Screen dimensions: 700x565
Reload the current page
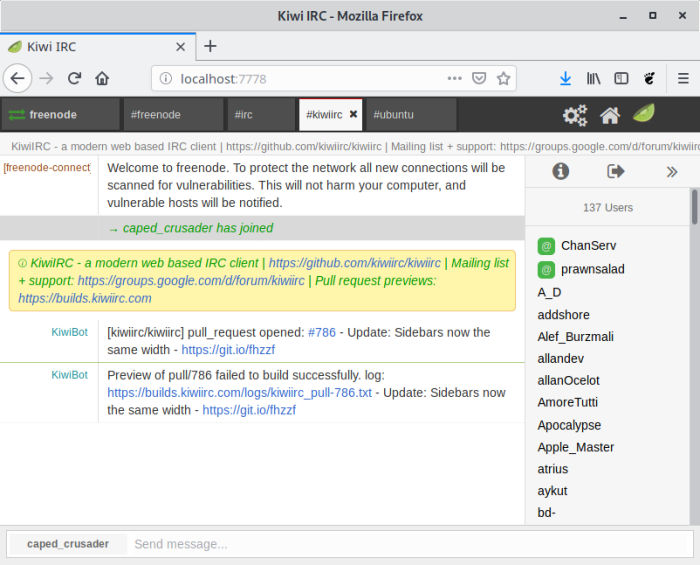tap(75, 79)
